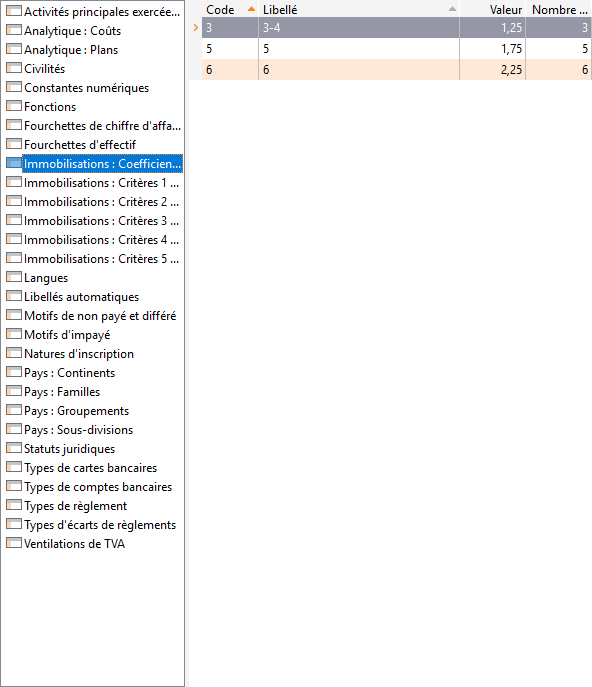
Task: Open Motifs d'impayé table
Action: point(67,335)
